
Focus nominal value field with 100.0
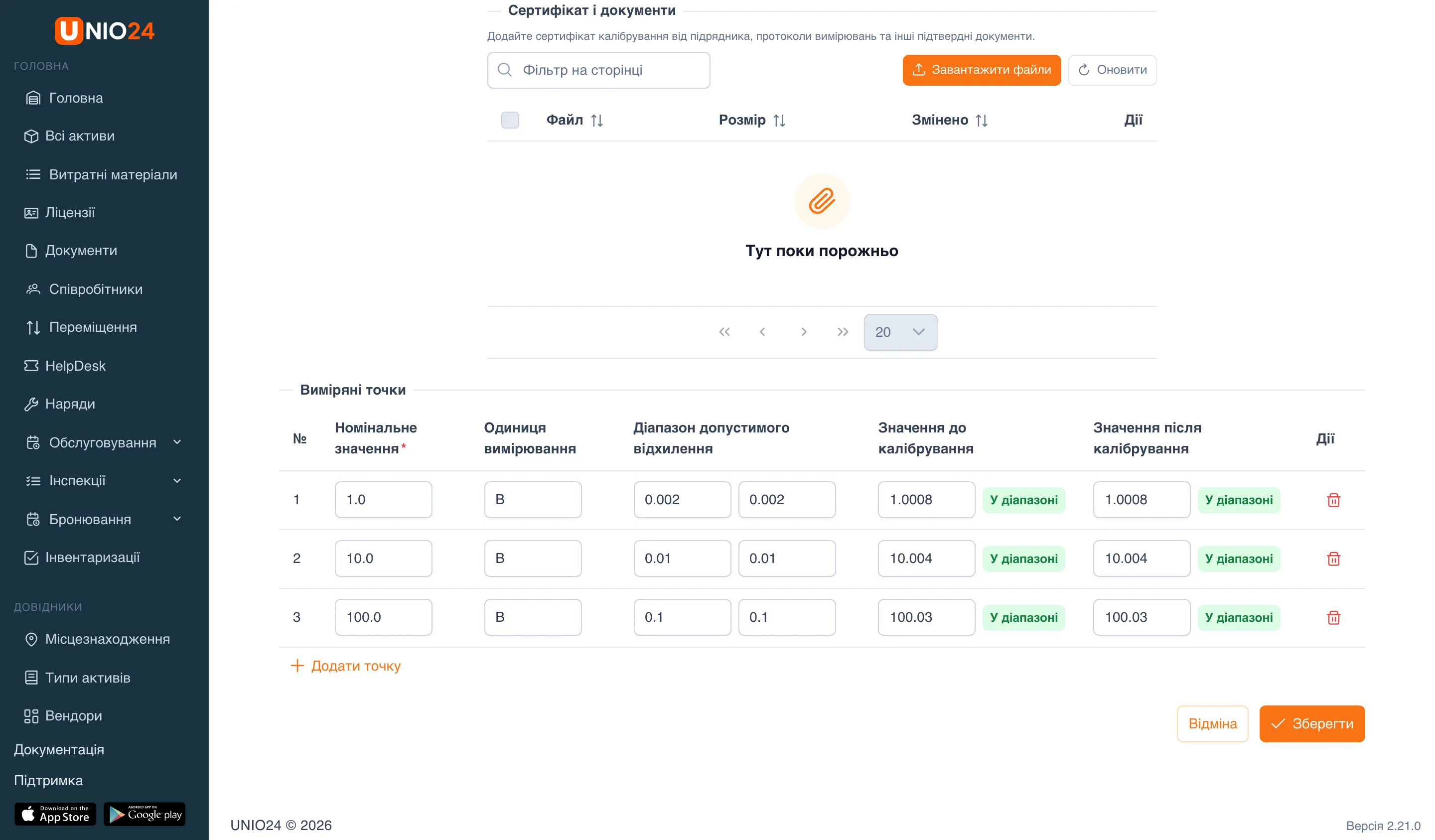(x=383, y=617)
